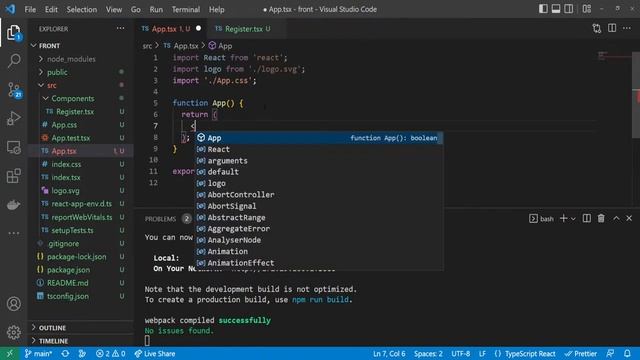Choose the React autocomplete suggestion

click(319, 149)
